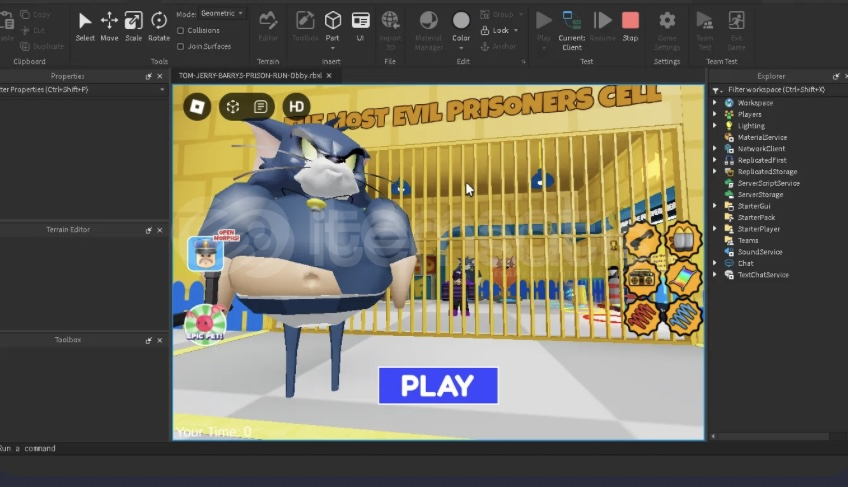The height and width of the screenshot is (487, 848).
Task: Click the Duplicate clipboard button
Action: 42,47
